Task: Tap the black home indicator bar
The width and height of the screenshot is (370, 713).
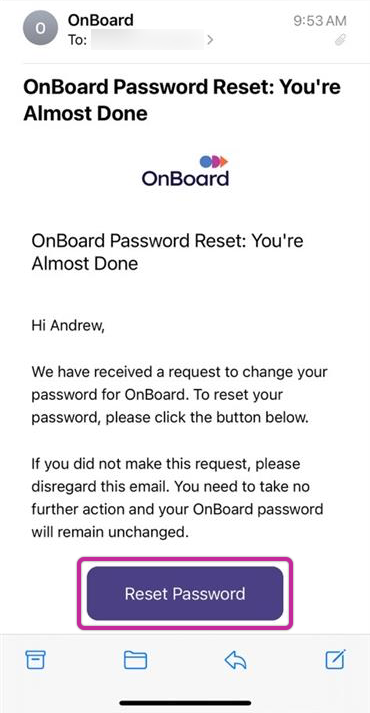Action: (185, 703)
